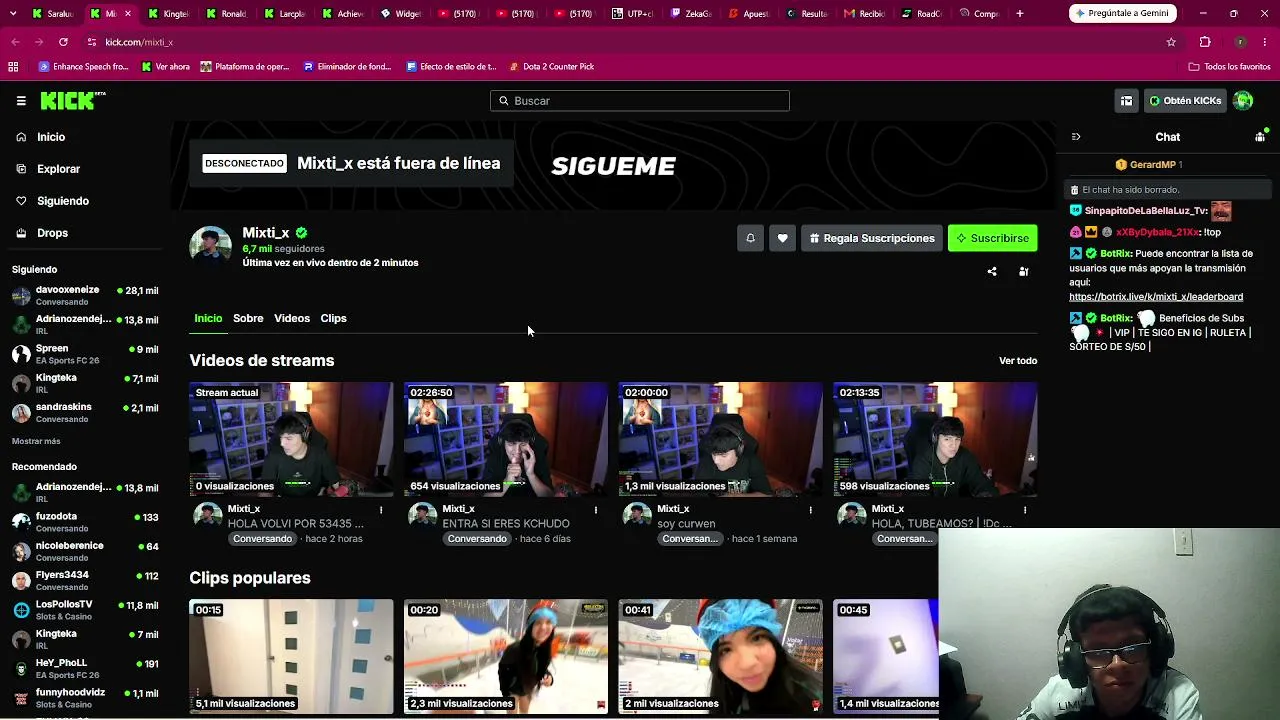
Task: Open the Enhance Speech bookmark
Action: pyautogui.click(x=84, y=67)
